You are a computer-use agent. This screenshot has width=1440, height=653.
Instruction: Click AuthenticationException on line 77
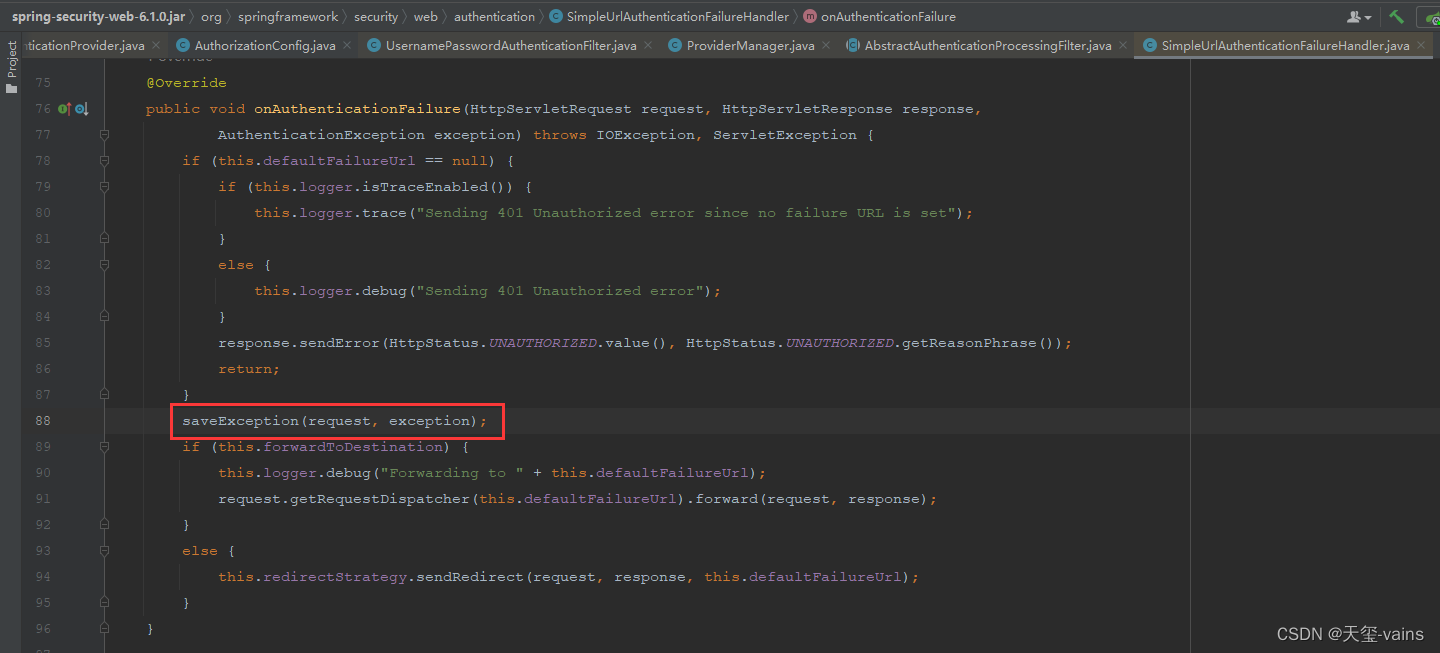pyautogui.click(x=321, y=135)
